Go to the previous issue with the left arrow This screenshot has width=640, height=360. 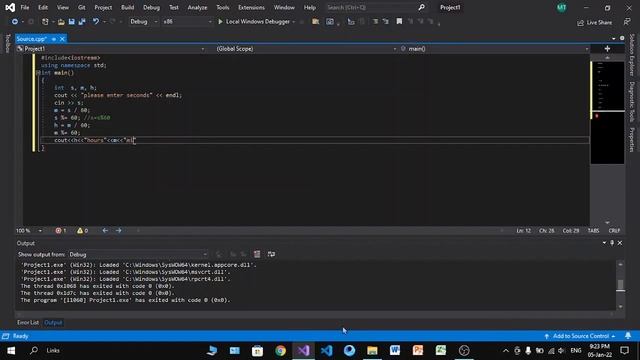(105, 231)
